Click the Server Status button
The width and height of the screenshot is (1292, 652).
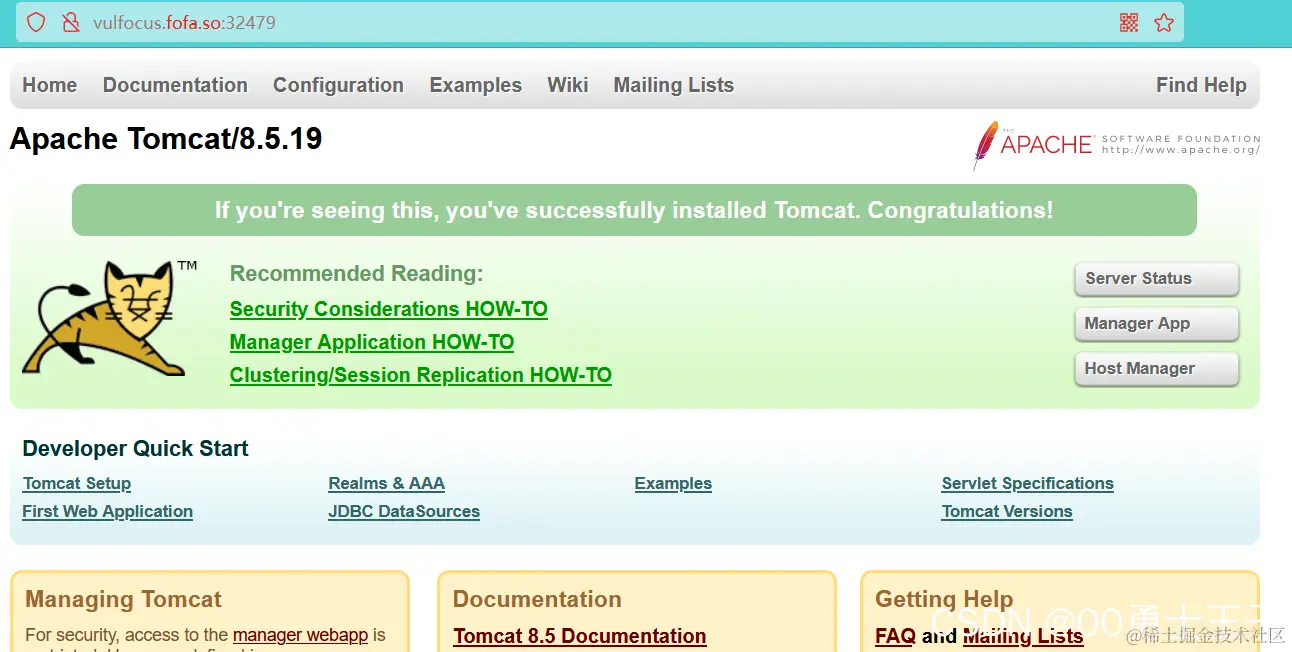click(x=1156, y=279)
